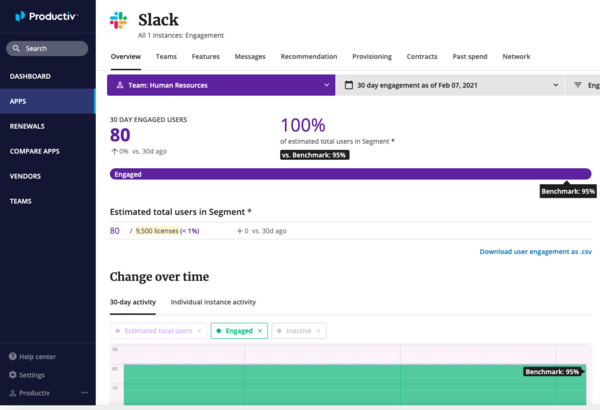
Task: Click the Change over time heading
Action: [x=159, y=276]
